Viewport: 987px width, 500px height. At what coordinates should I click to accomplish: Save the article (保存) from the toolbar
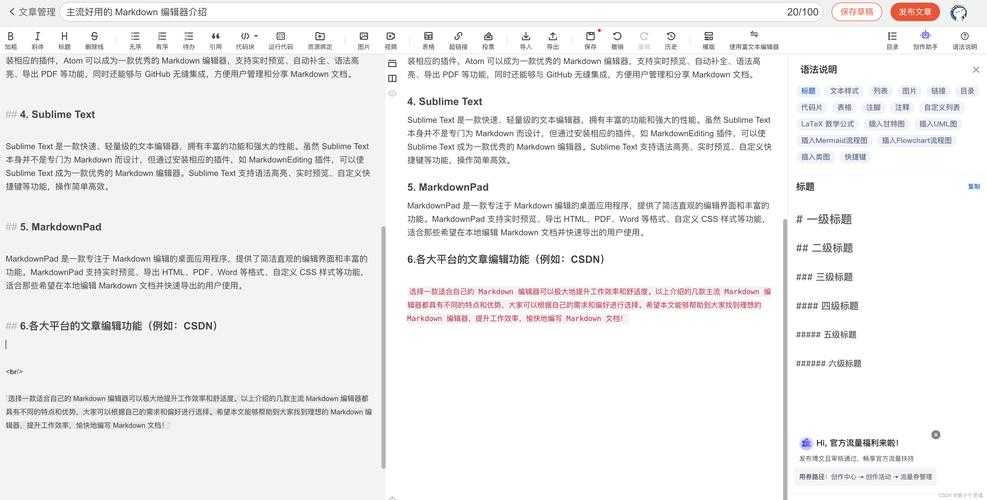pos(590,40)
